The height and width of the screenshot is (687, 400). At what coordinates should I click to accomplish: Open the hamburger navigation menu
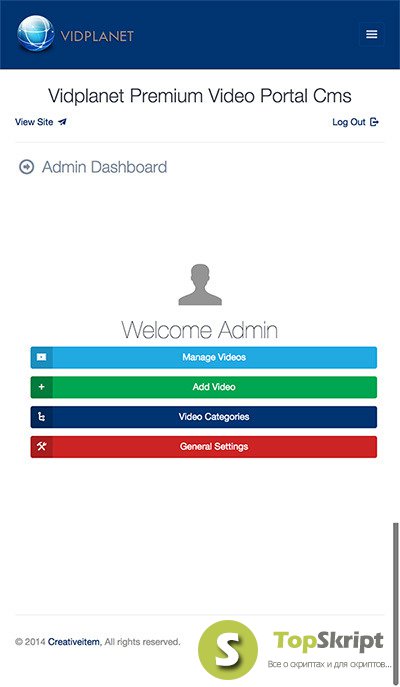[372, 34]
